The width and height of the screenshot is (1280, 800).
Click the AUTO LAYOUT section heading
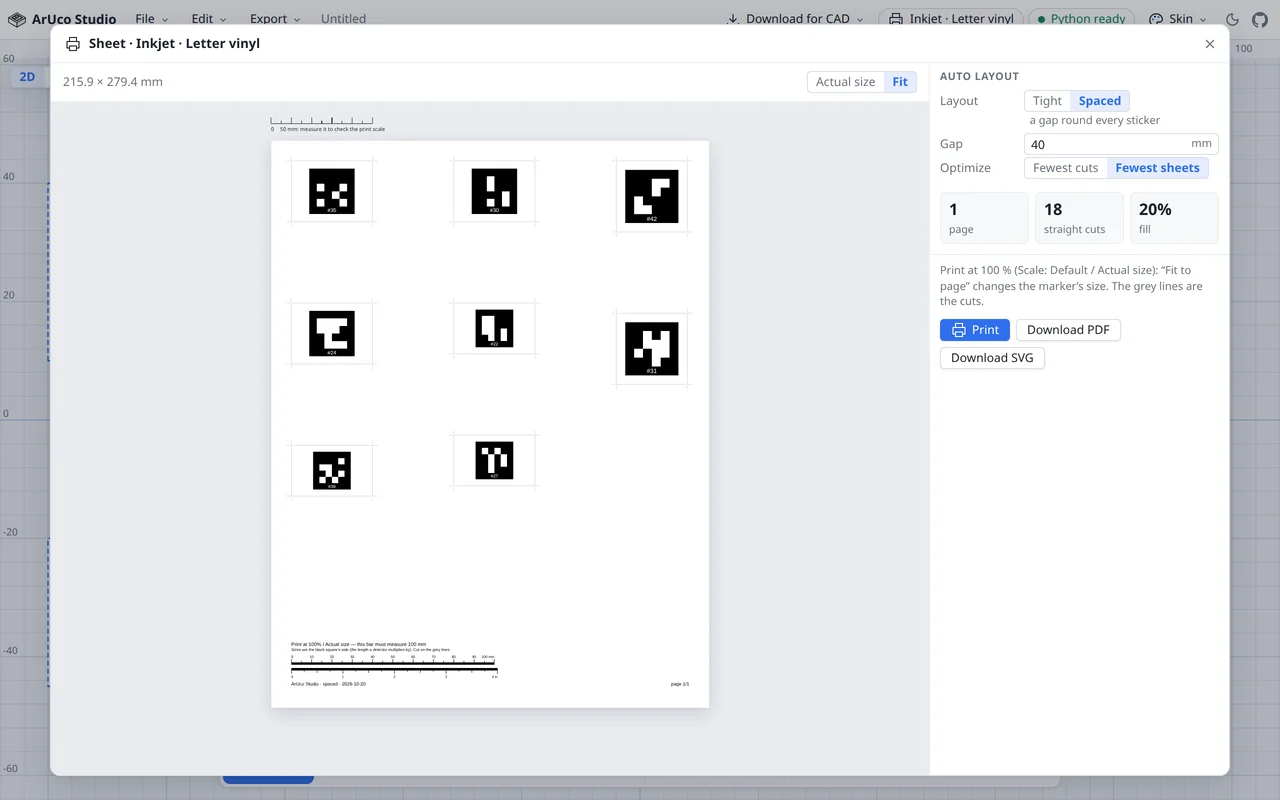(979, 76)
